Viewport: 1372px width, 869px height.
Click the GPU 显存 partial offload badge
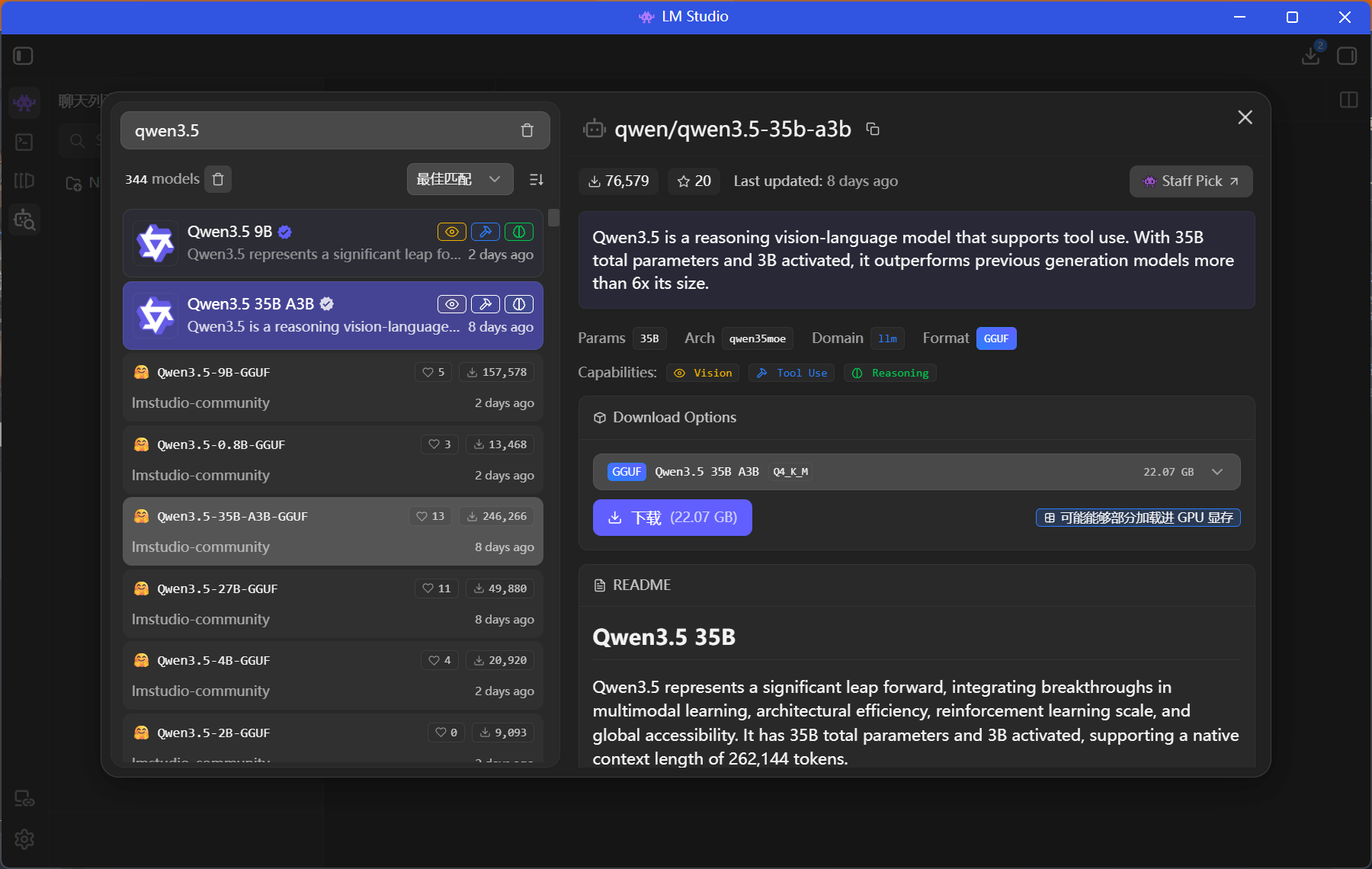coord(1138,518)
